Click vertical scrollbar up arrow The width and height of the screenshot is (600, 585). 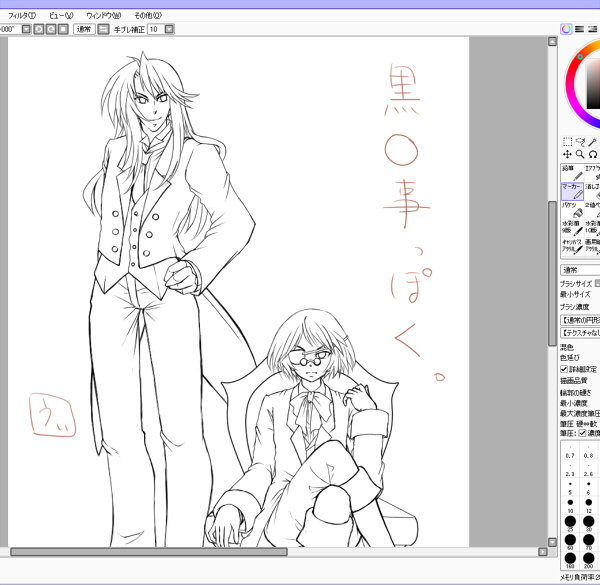(x=552, y=41)
